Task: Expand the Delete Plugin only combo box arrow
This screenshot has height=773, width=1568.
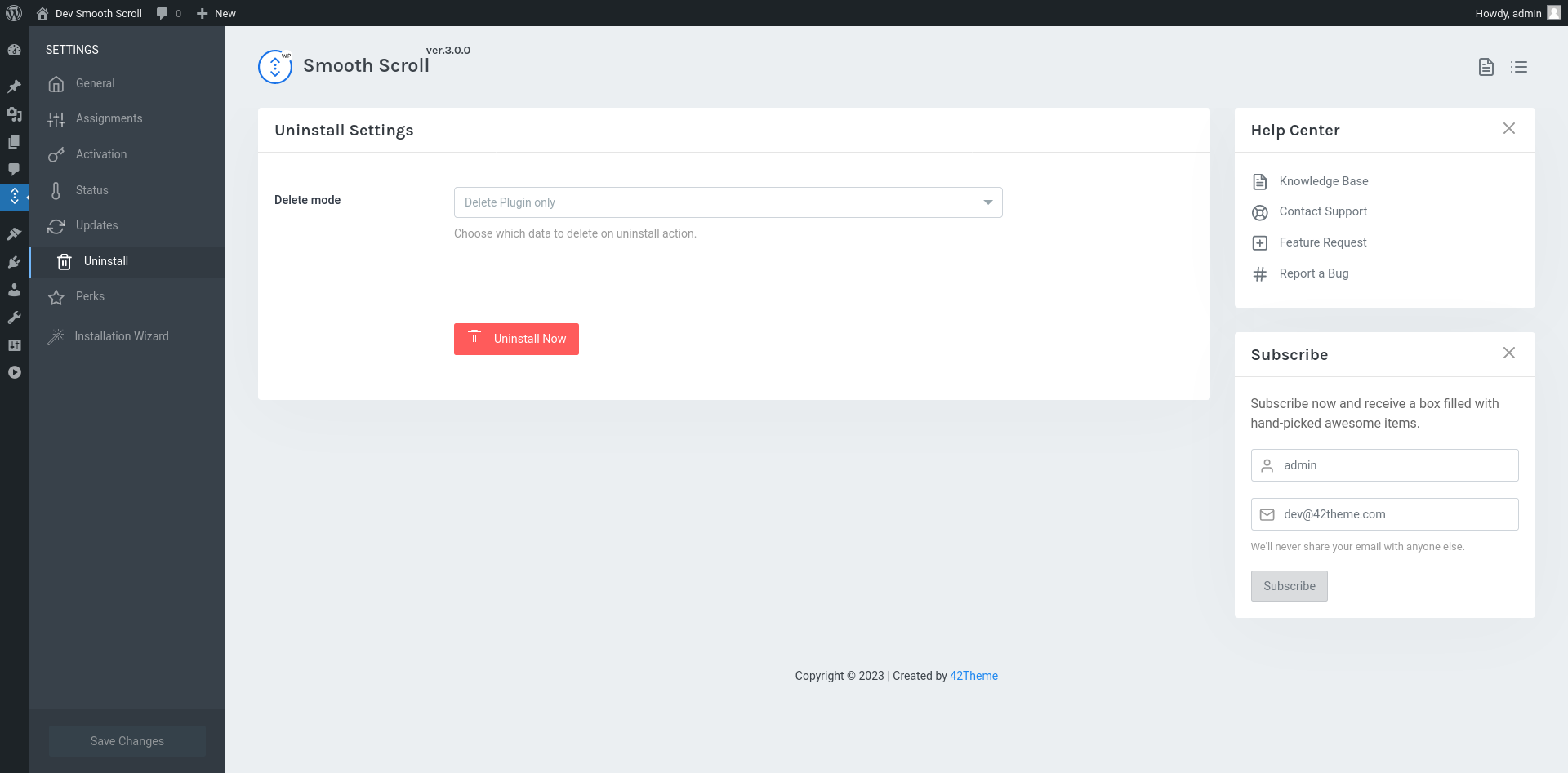Action: click(x=987, y=202)
